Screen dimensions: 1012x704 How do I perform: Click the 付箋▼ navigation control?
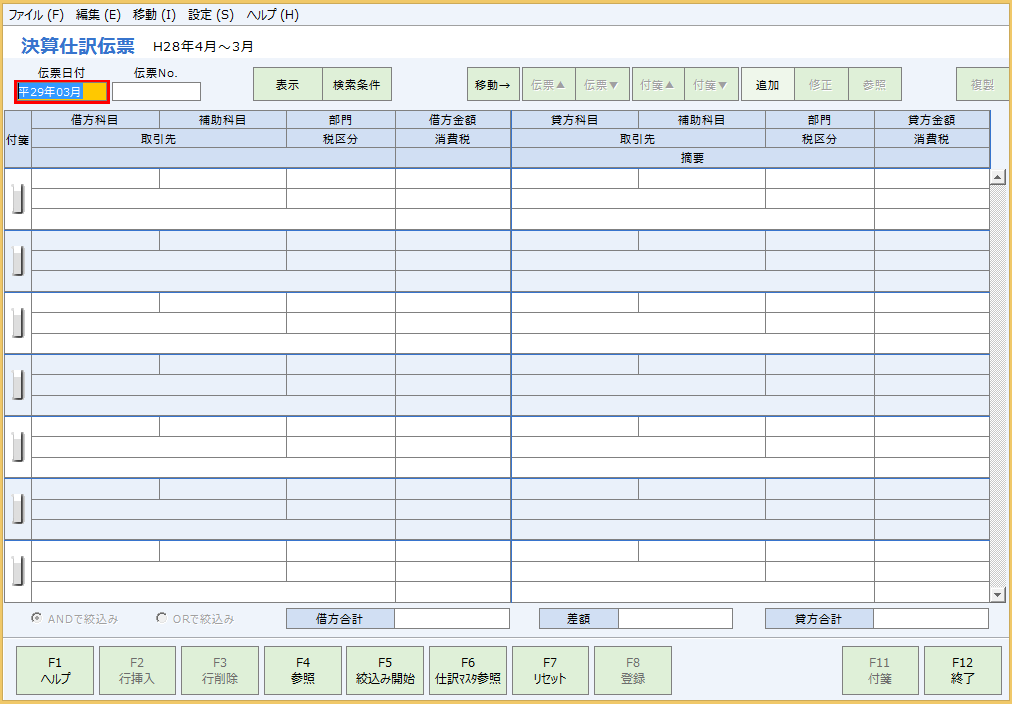click(x=710, y=84)
